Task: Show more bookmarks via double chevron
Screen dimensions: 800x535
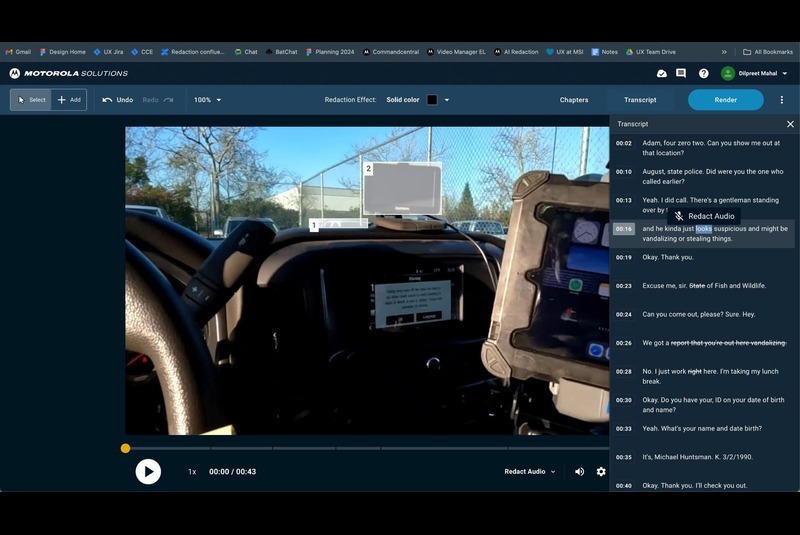Action: (724, 52)
